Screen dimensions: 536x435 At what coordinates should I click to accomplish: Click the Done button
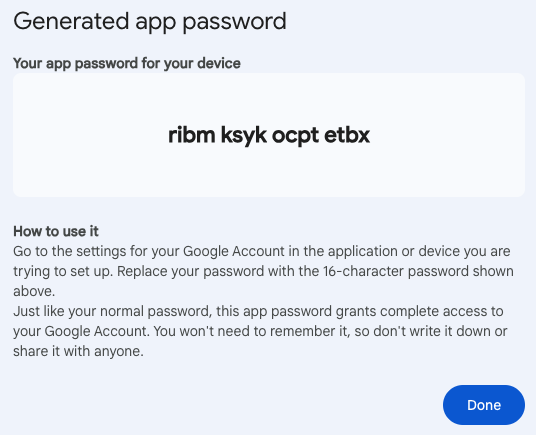pos(484,405)
